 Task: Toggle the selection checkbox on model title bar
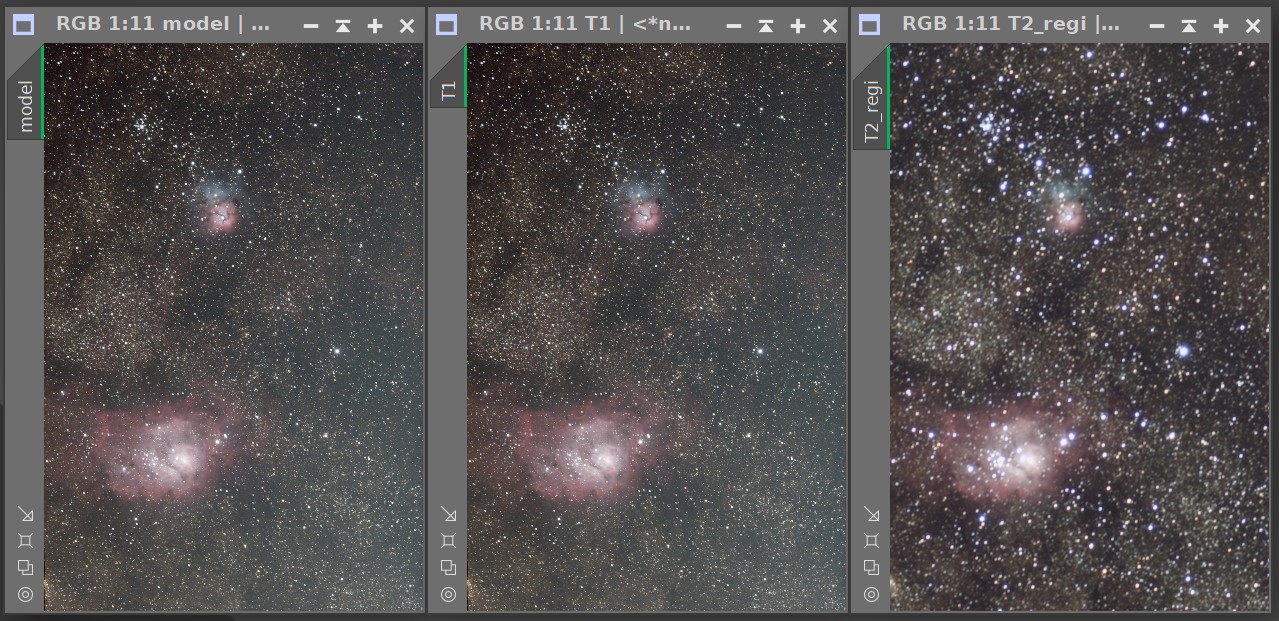(23, 25)
